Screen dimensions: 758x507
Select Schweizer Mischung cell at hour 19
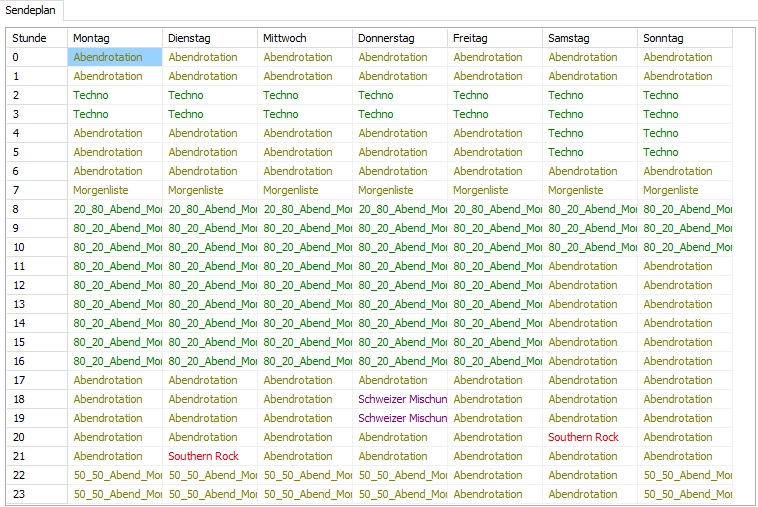400,418
